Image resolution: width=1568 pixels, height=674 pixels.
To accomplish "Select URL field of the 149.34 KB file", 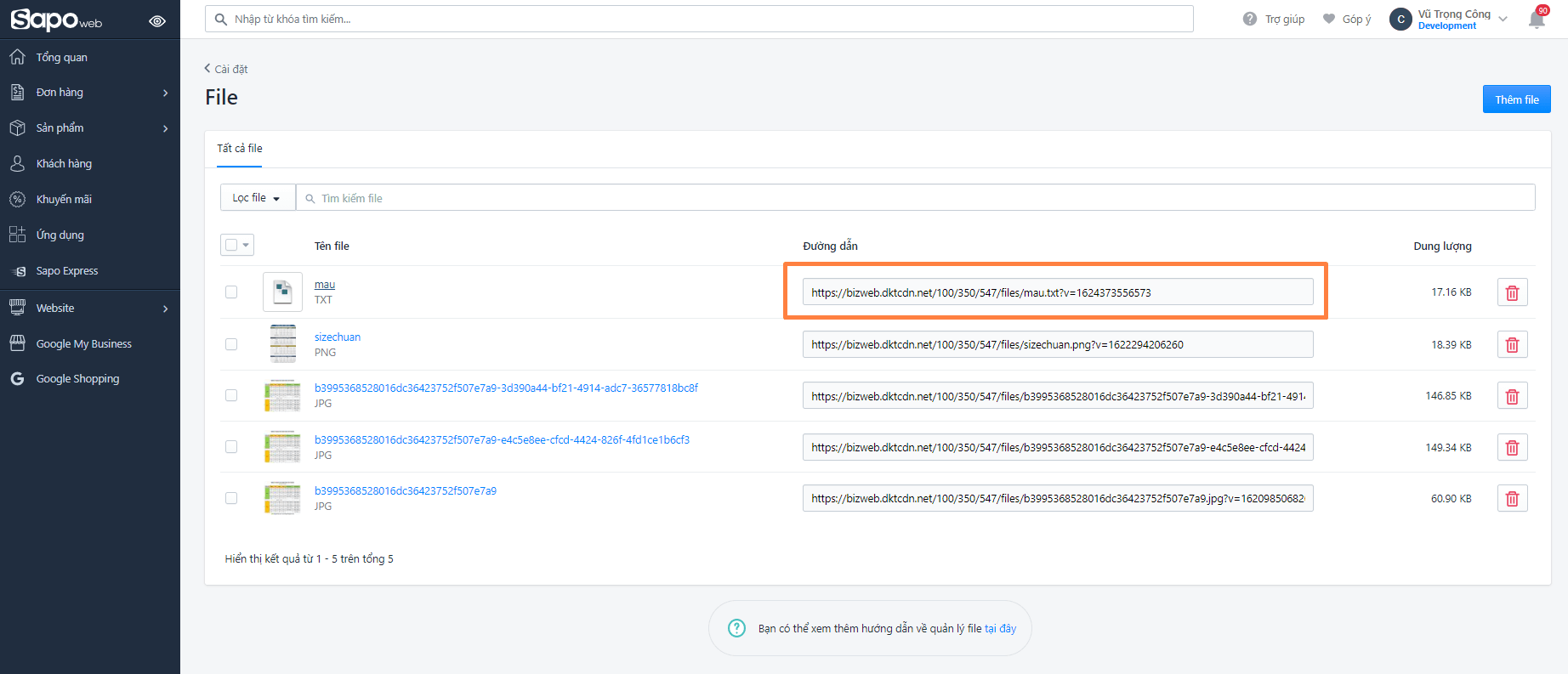I will tap(1058, 447).
